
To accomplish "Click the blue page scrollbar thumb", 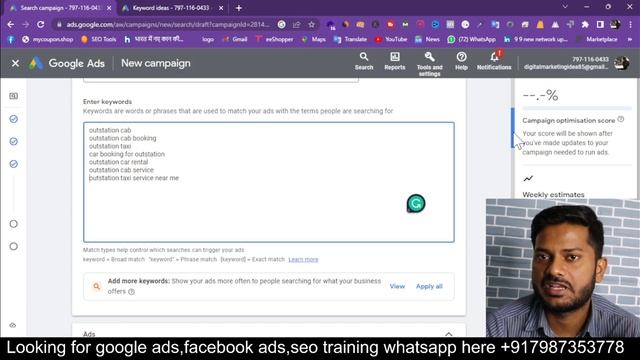I will pyautogui.click(x=513, y=128).
